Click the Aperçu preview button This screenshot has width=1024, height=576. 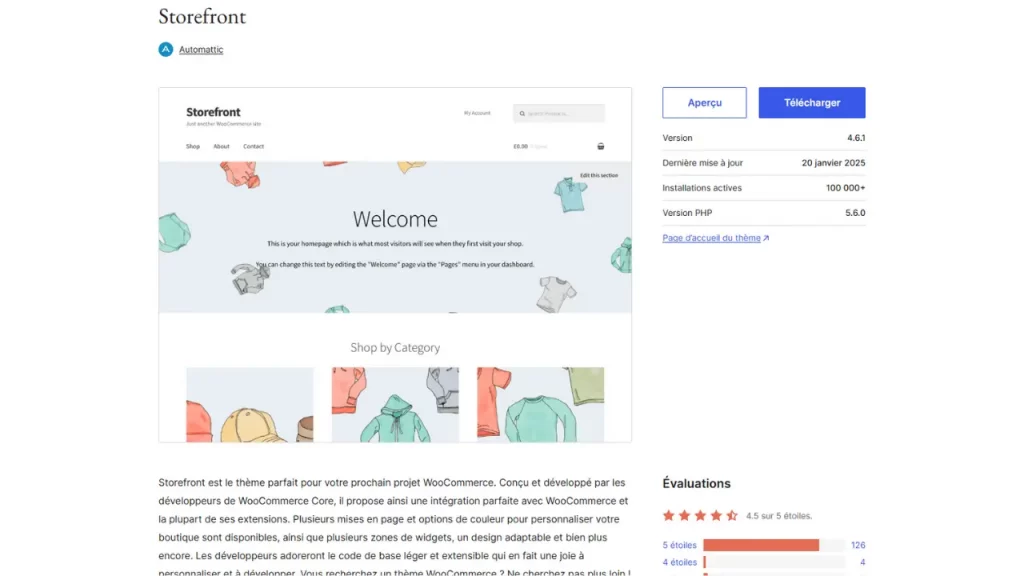tap(704, 103)
